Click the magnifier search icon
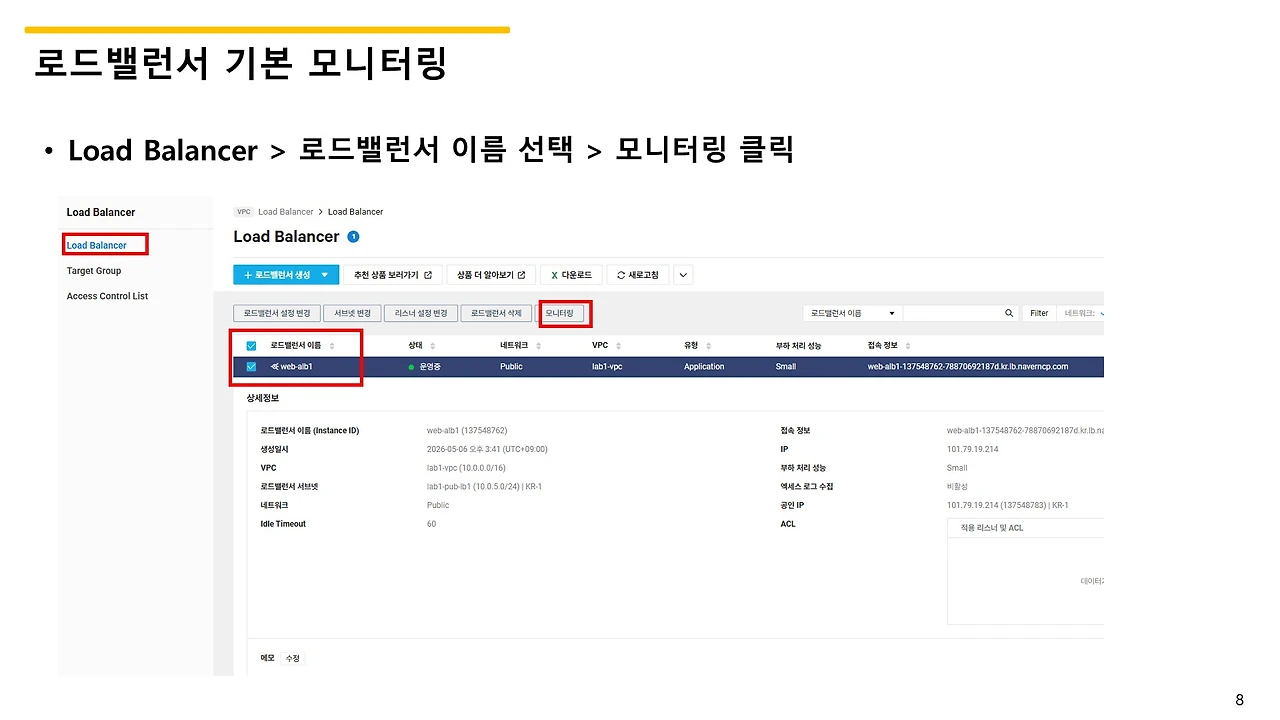Image resolution: width=1280 pixels, height=720 pixels. [1009, 313]
